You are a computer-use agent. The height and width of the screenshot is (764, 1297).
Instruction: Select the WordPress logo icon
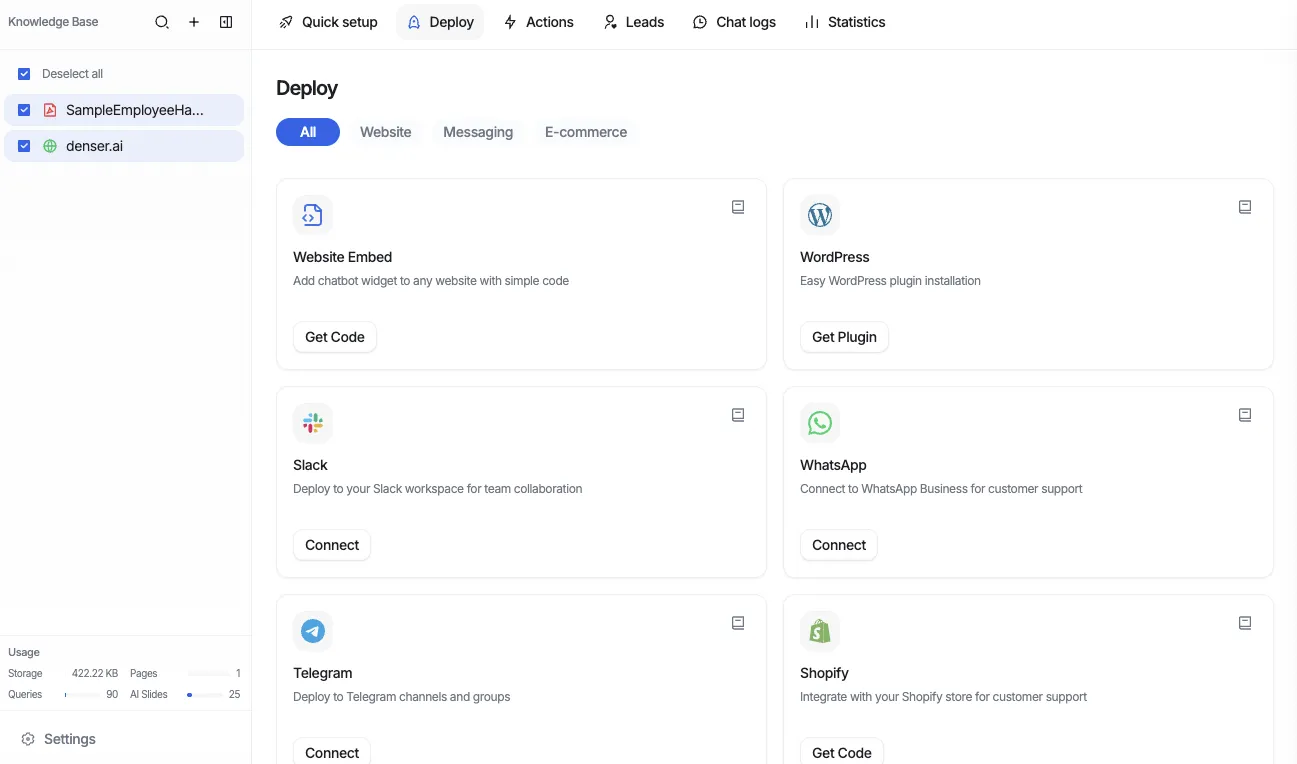point(820,214)
